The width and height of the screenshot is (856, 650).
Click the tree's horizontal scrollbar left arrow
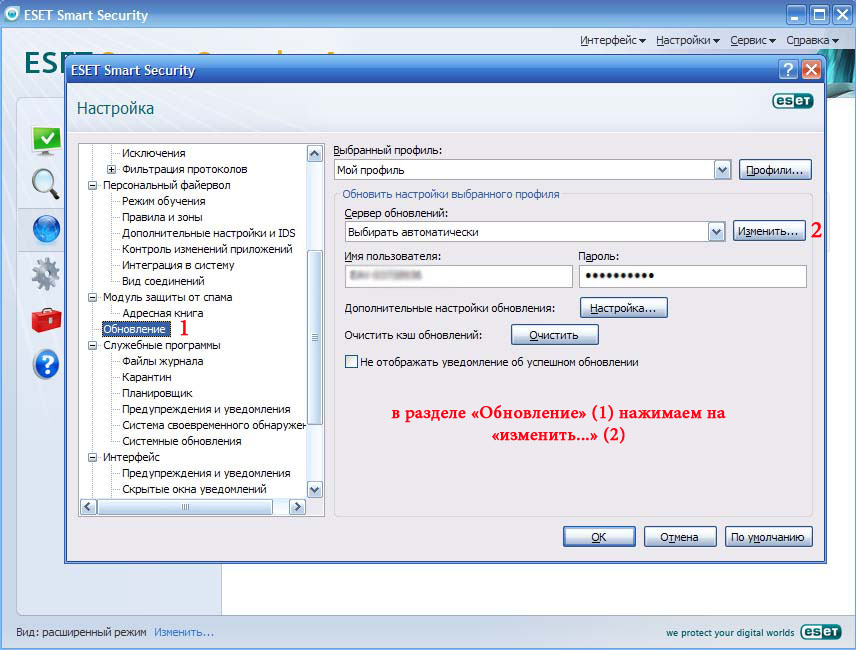(88, 507)
